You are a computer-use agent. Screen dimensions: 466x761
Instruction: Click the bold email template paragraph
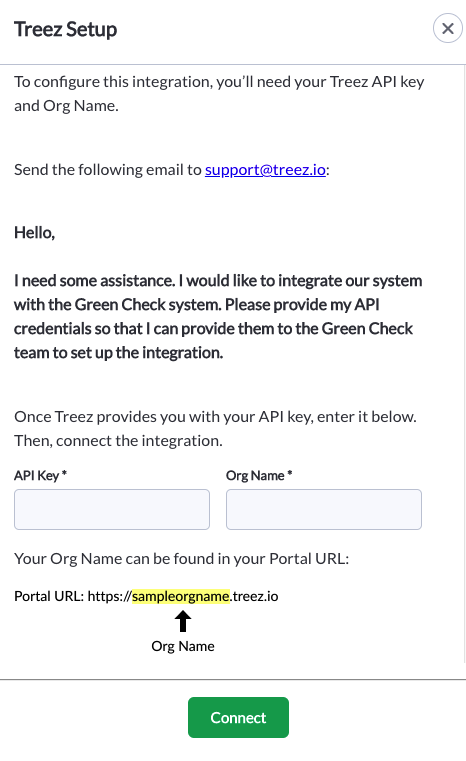point(218,316)
